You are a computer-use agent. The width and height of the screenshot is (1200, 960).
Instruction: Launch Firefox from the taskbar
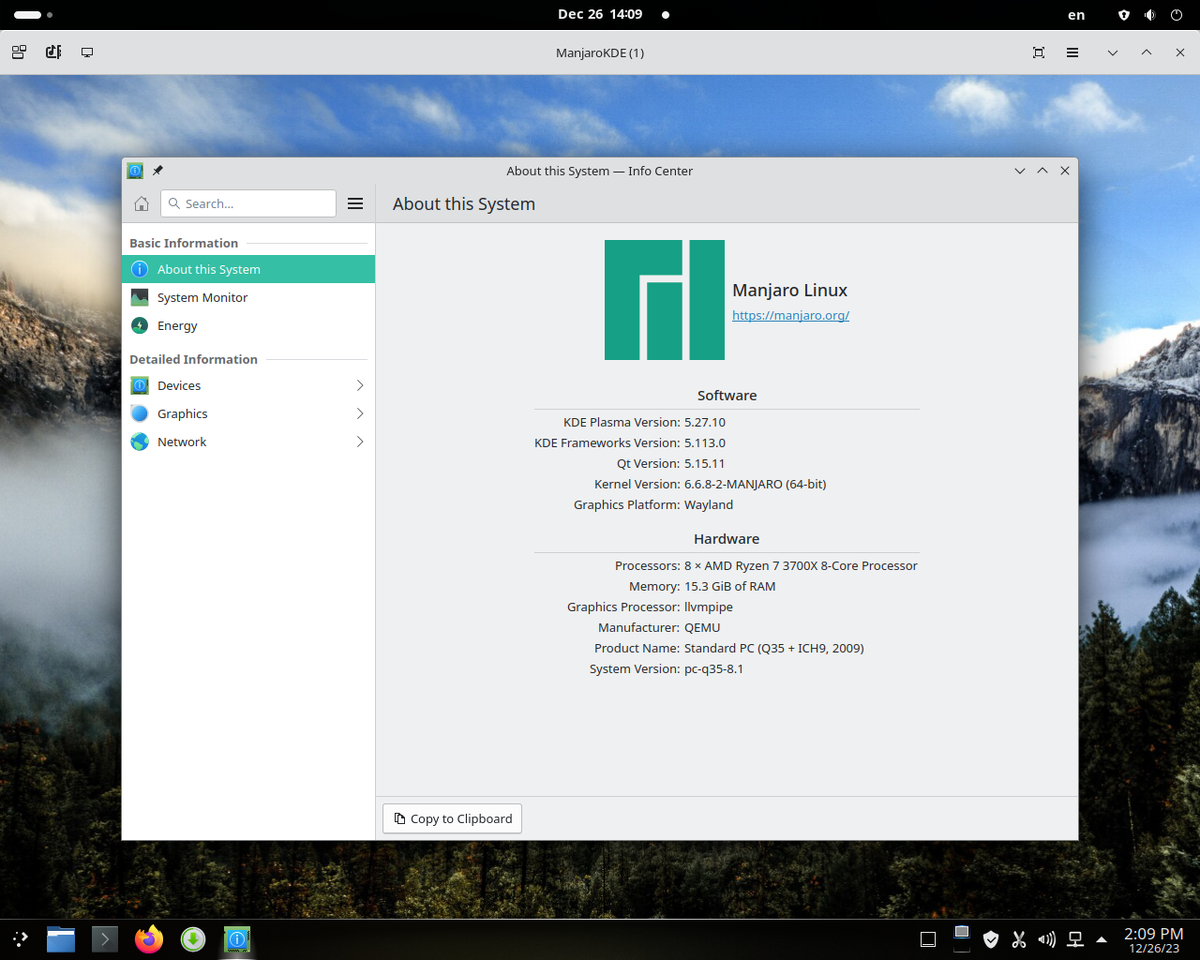pos(149,939)
